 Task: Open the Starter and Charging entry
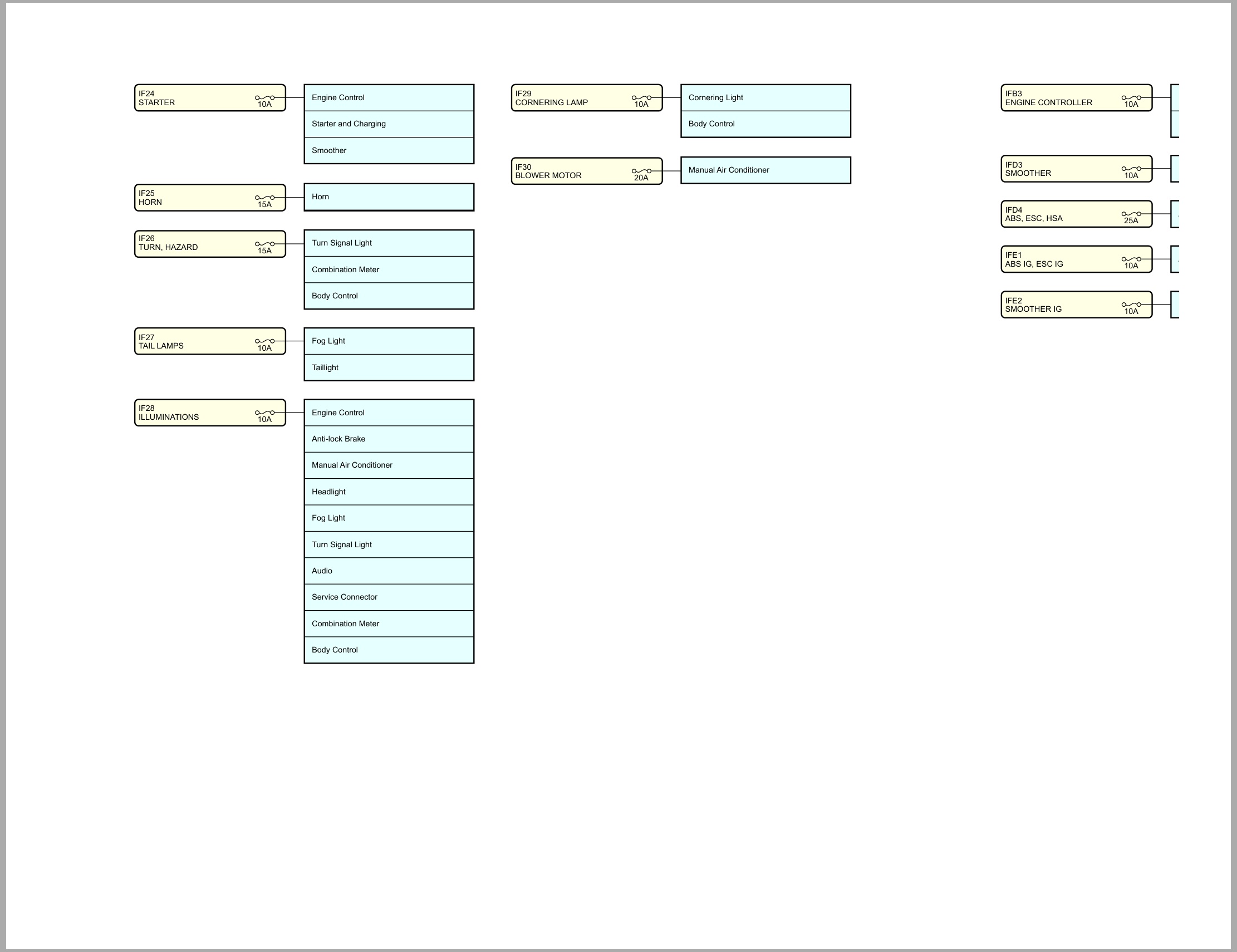pyautogui.click(x=389, y=124)
